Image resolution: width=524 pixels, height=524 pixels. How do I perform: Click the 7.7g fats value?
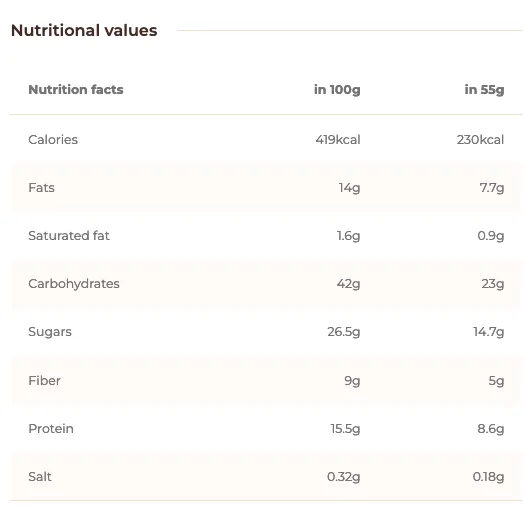pyautogui.click(x=492, y=188)
